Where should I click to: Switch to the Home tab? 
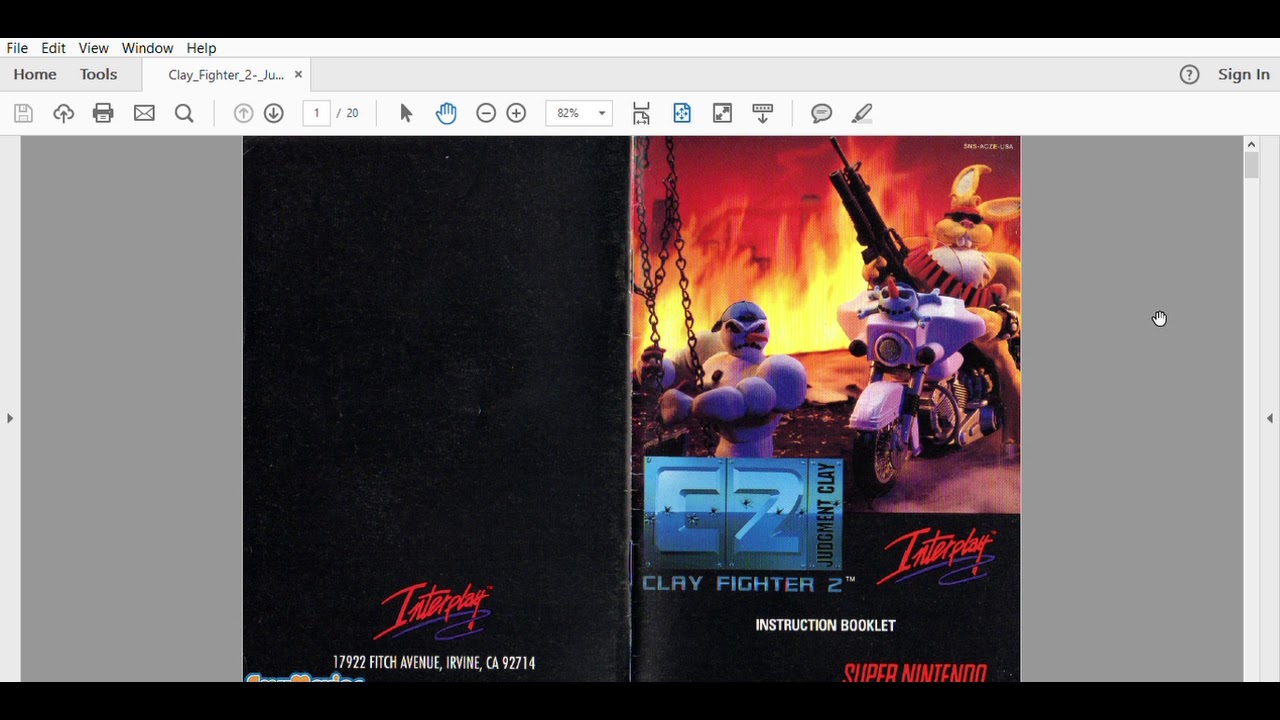click(x=35, y=74)
